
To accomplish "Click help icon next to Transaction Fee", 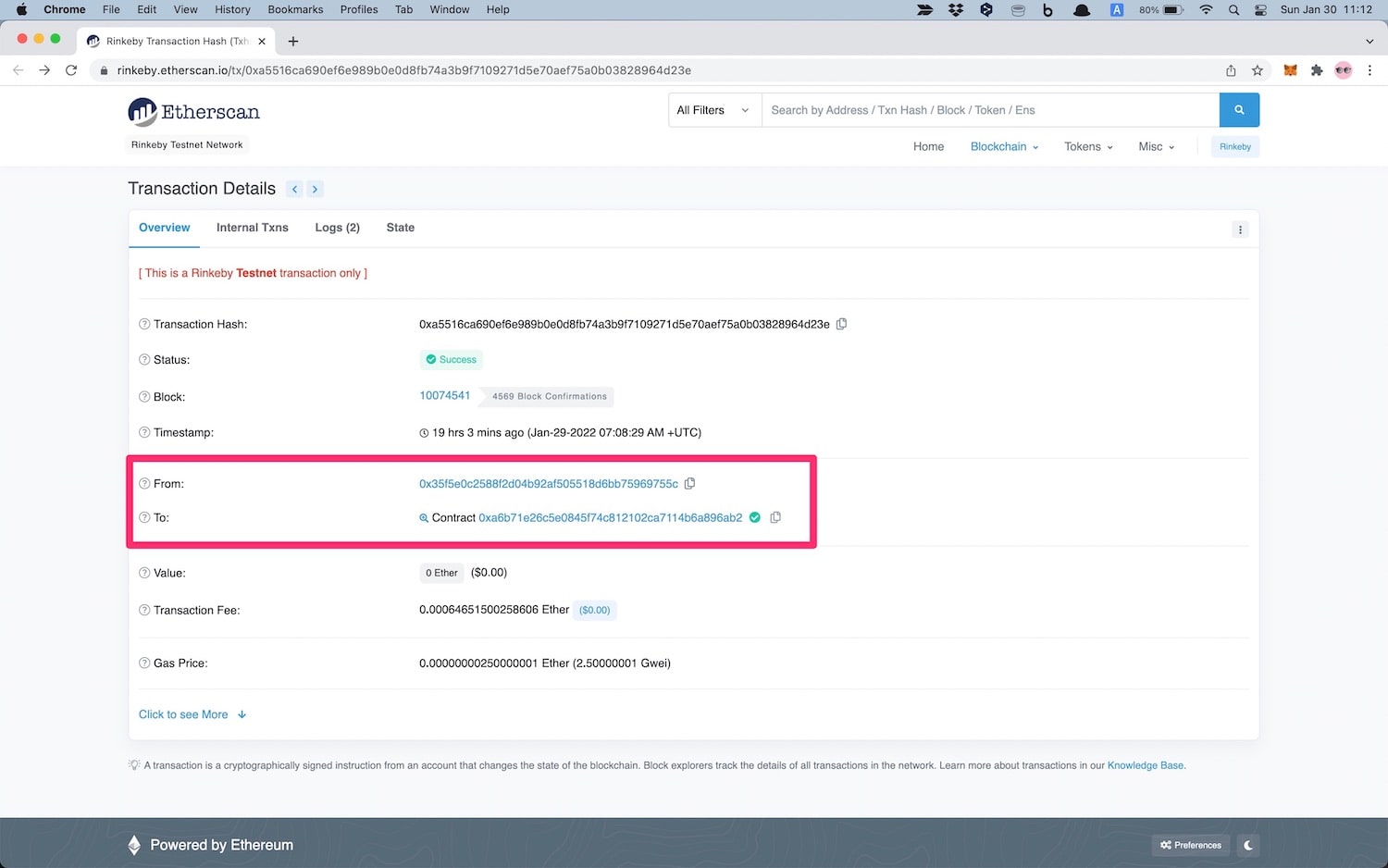I will click(x=144, y=610).
